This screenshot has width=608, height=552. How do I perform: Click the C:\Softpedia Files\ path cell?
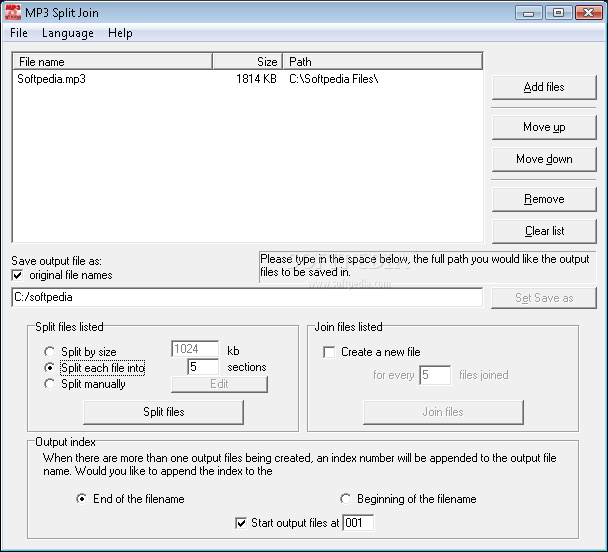click(x=334, y=79)
